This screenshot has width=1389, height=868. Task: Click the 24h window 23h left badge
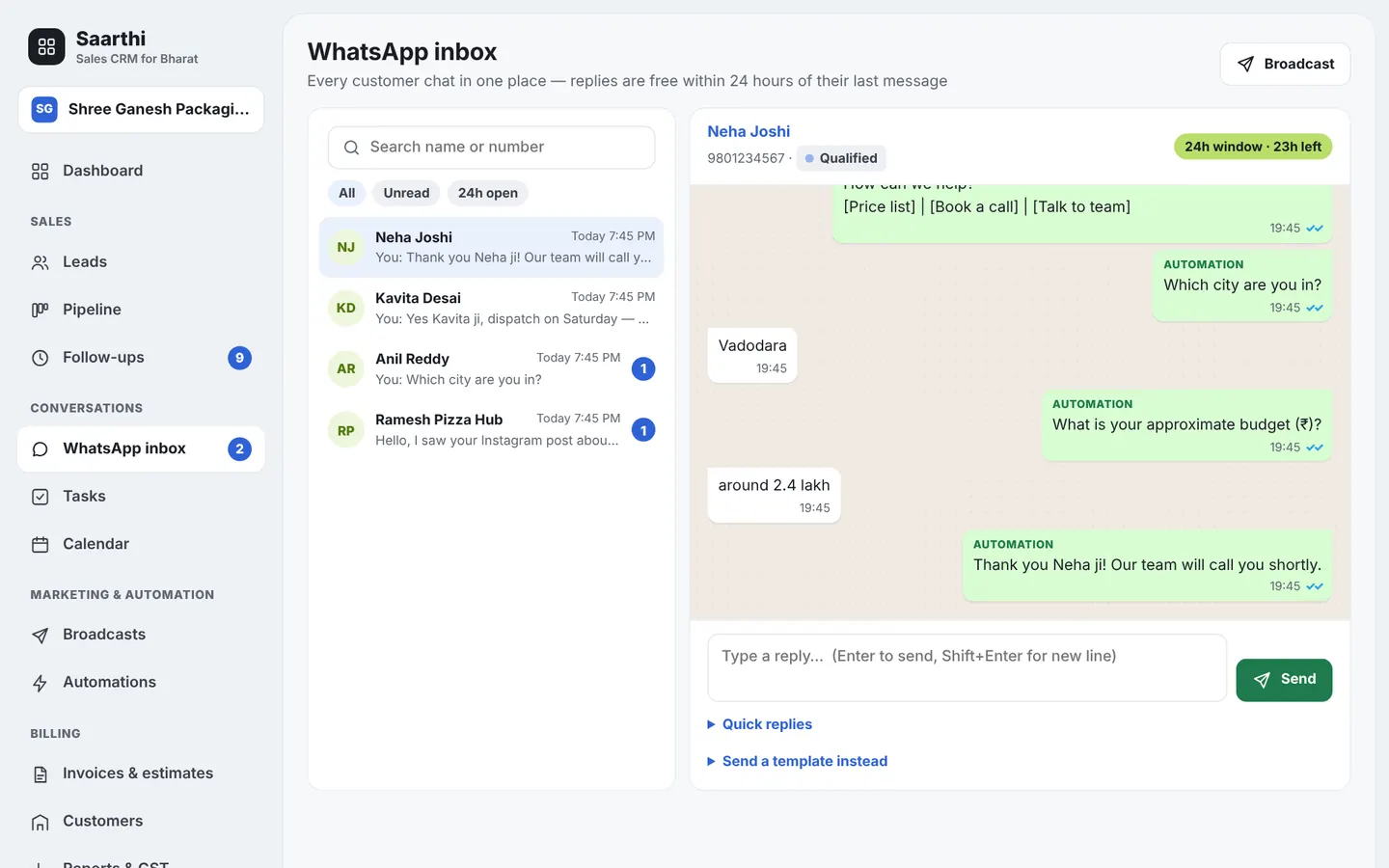(x=1253, y=147)
